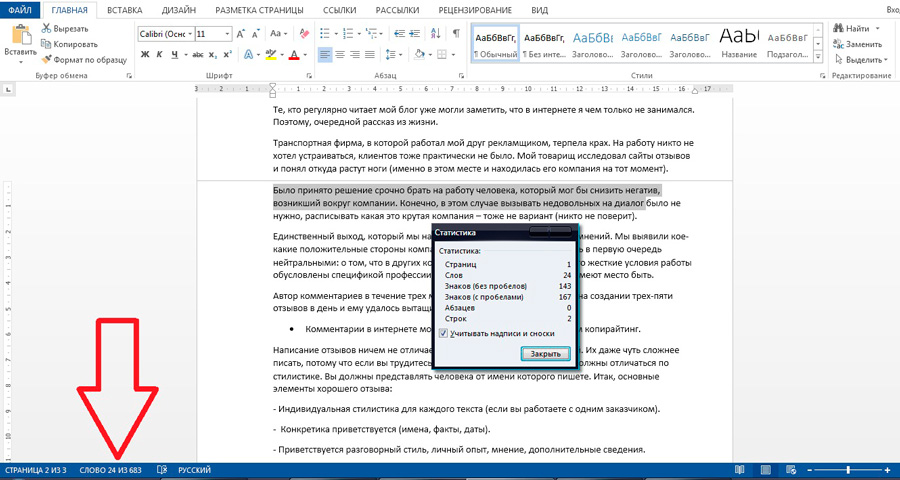Toggle Учитывать надписи и сноски checkbox
The height and width of the screenshot is (480, 900).
[443, 333]
